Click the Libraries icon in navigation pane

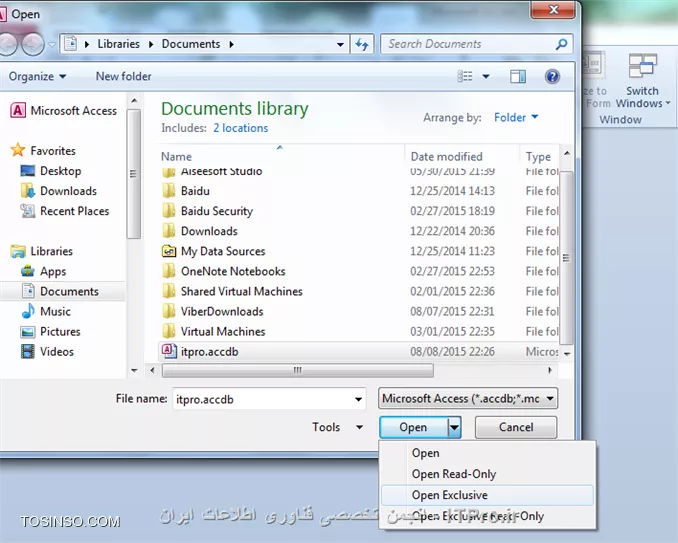18,251
